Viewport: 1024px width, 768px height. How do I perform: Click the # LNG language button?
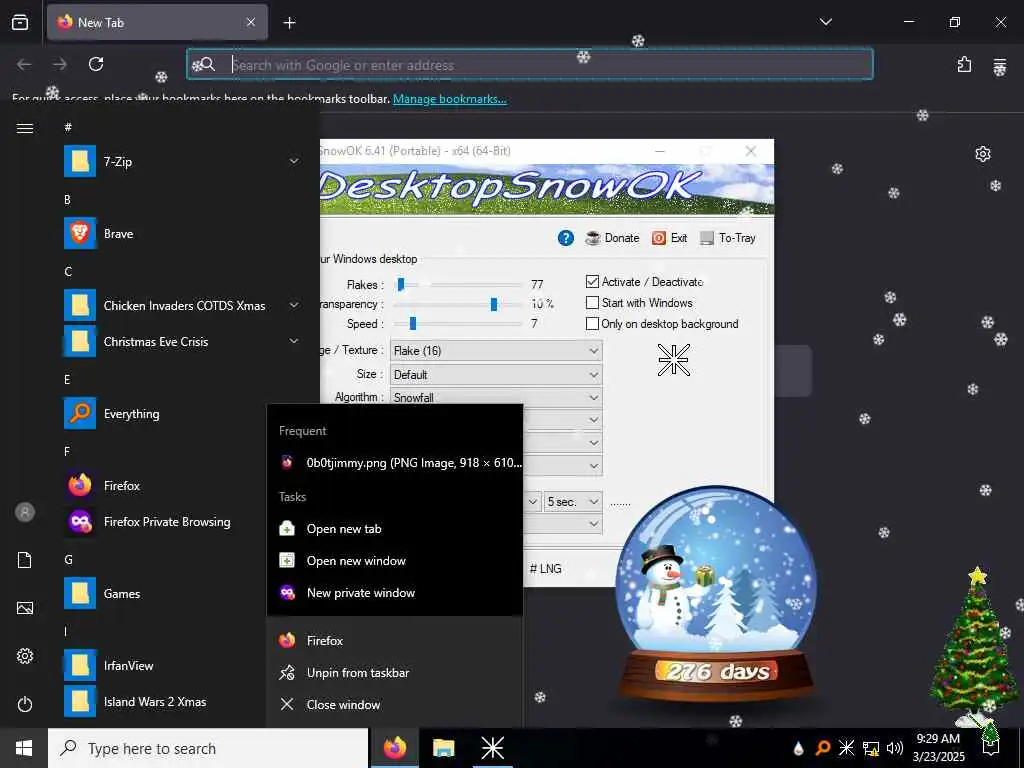point(545,569)
